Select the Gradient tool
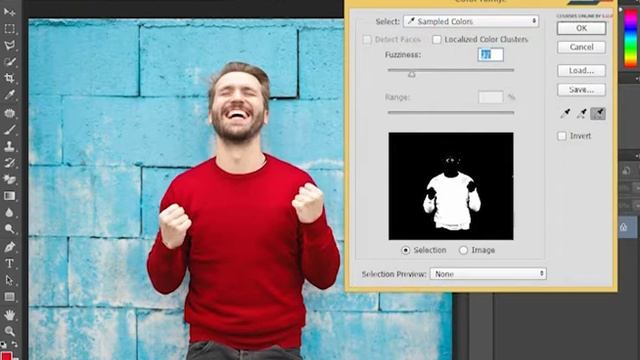Screen dimensions: 640x360 (9, 196)
